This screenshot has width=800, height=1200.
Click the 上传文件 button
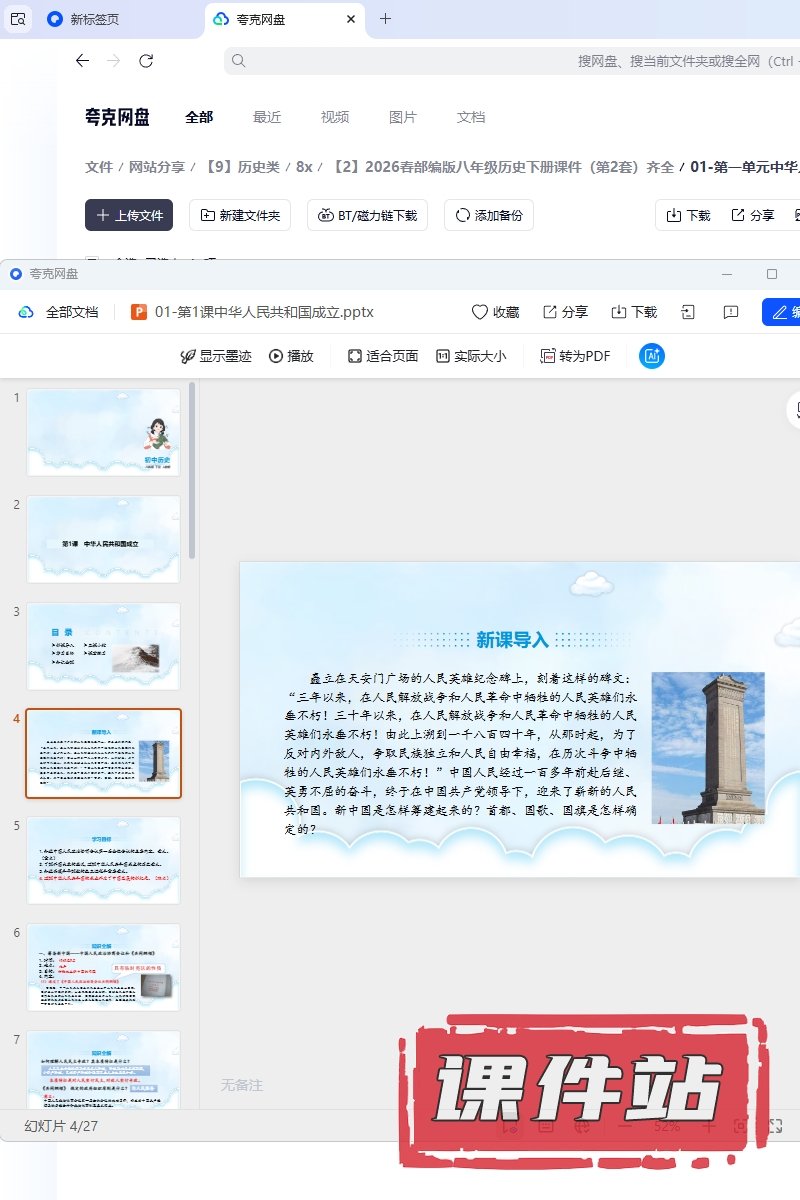[x=129, y=215]
